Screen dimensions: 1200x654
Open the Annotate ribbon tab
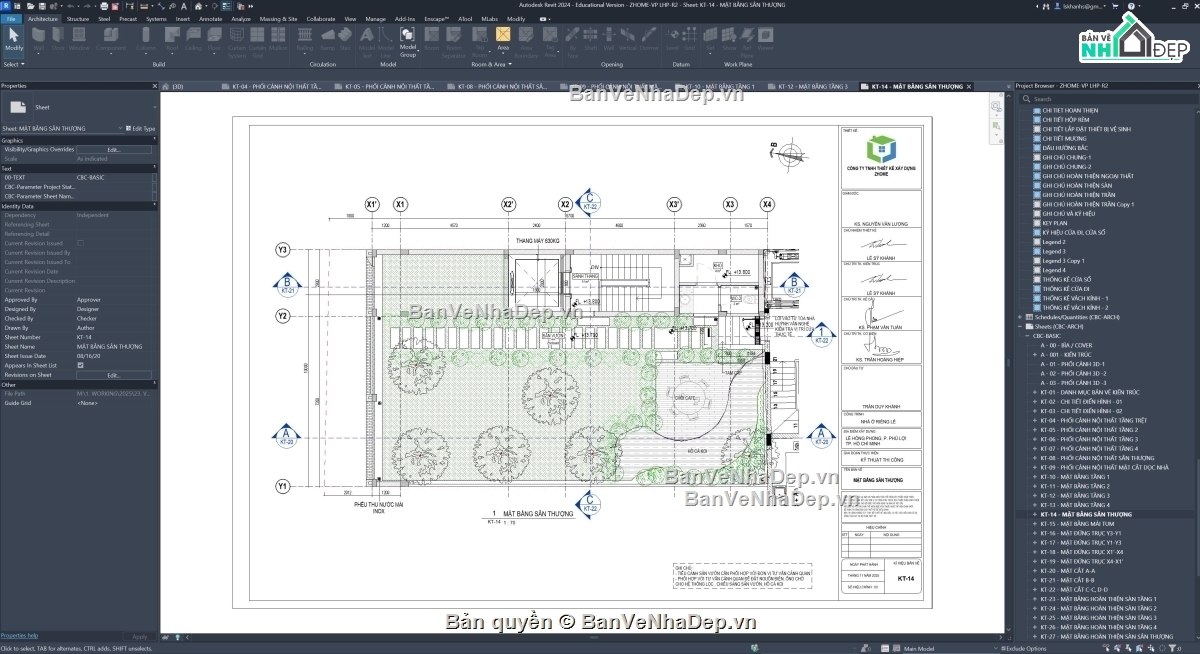[211, 19]
